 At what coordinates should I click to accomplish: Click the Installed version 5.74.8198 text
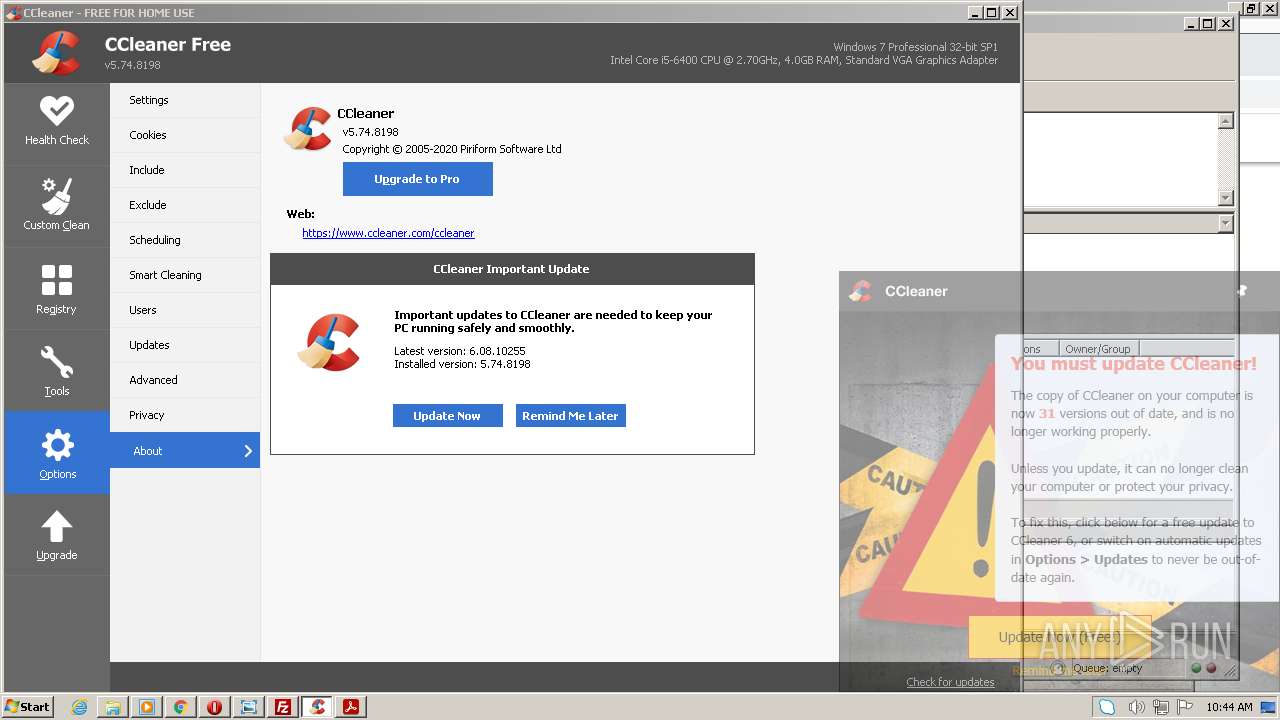tap(462, 364)
